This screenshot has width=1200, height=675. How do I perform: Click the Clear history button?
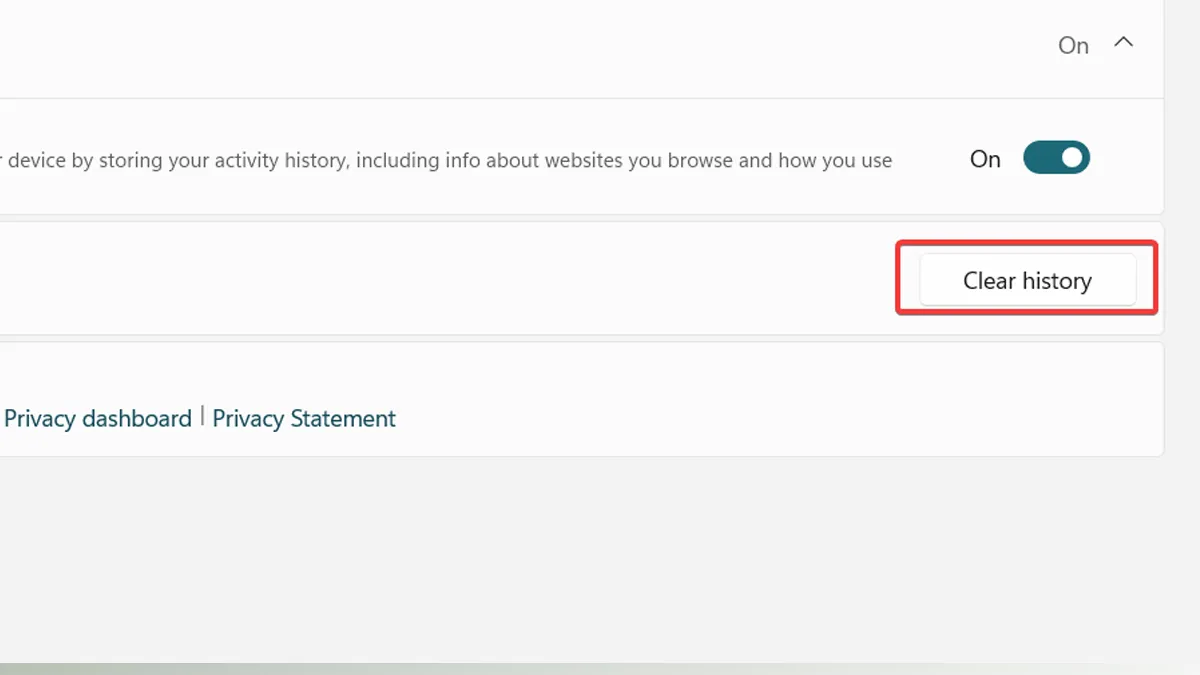[1027, 281]
